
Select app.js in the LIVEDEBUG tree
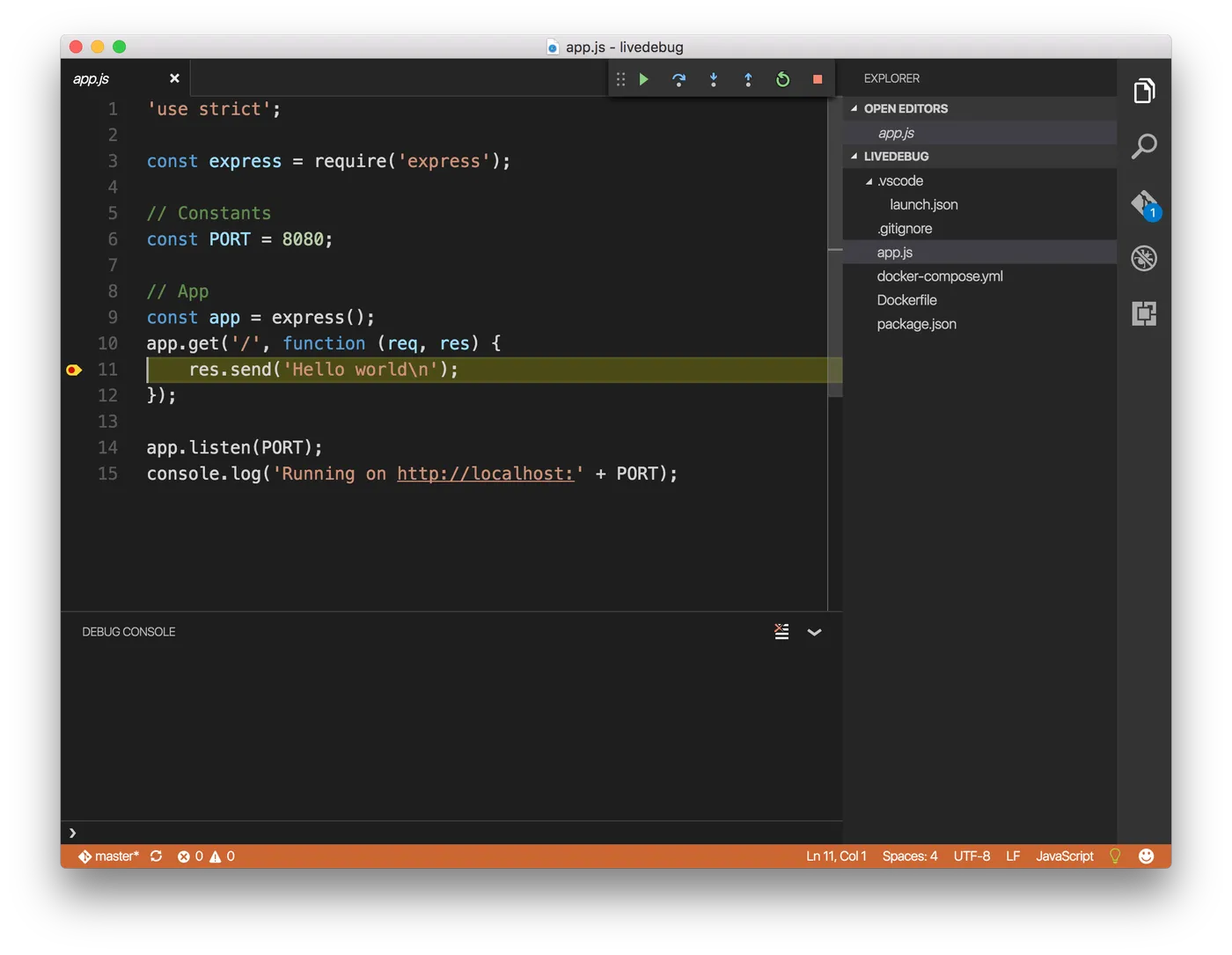979,252
